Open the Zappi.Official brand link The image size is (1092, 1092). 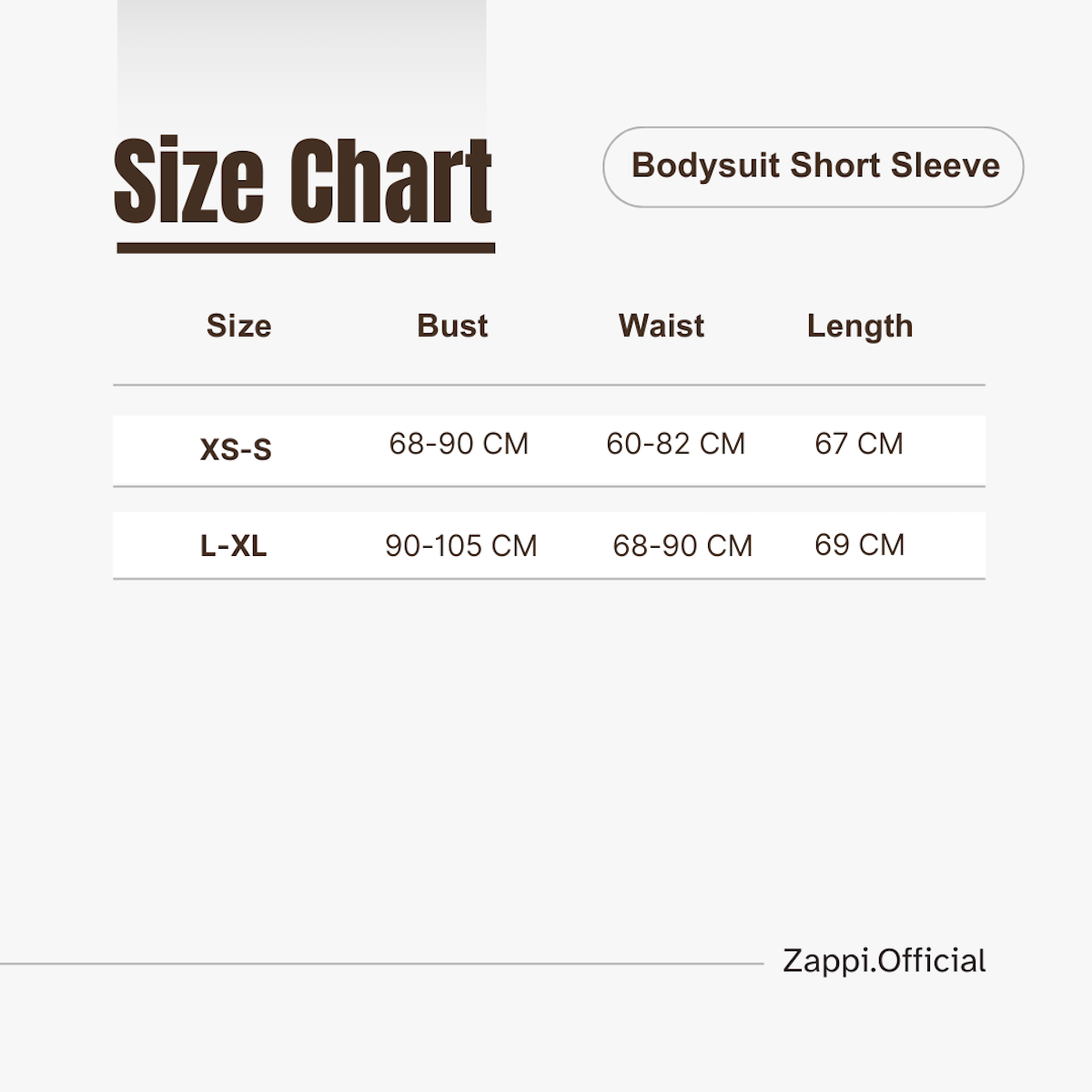click(885, 961)
